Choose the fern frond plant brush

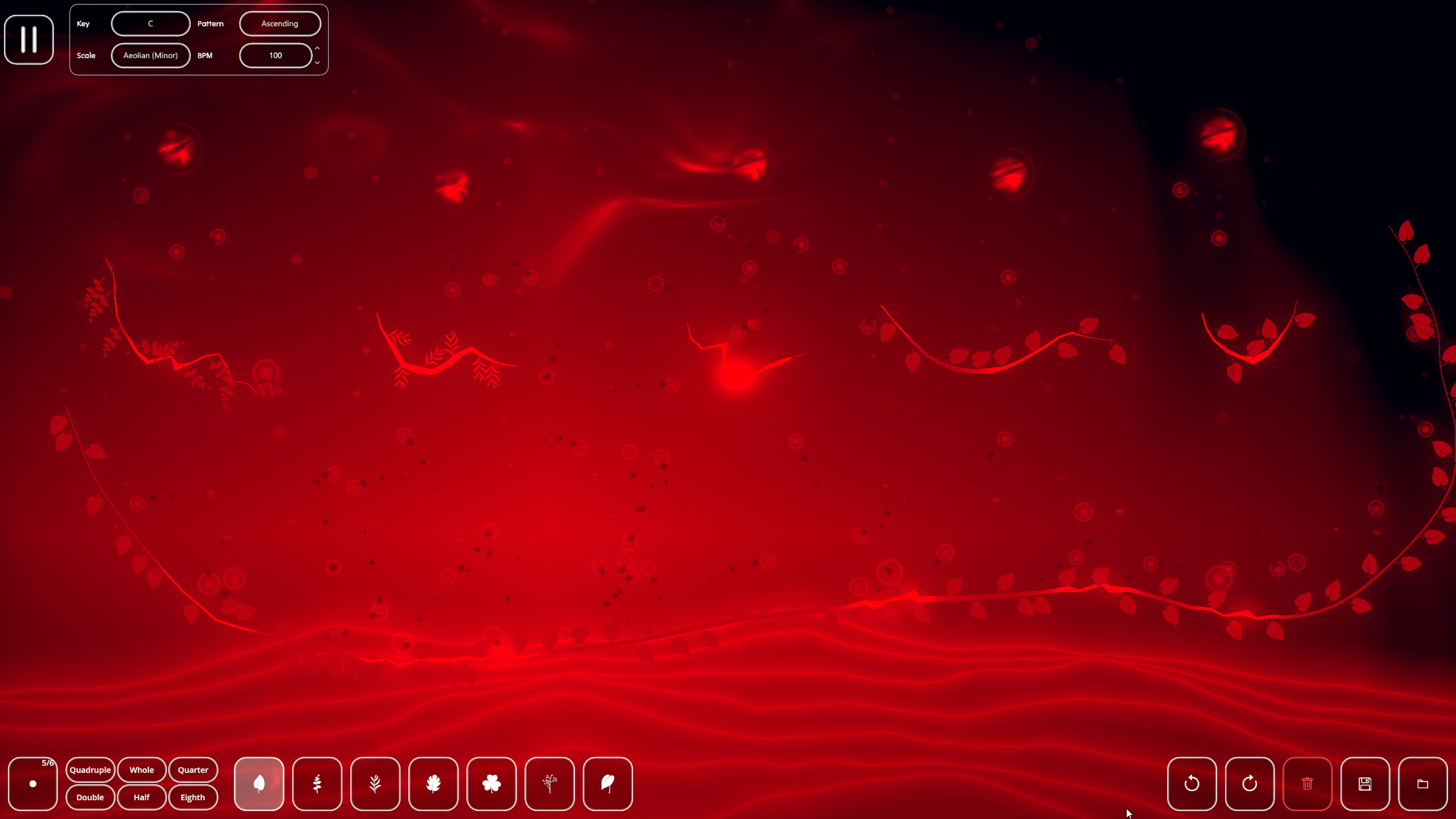tap(375, 784)
